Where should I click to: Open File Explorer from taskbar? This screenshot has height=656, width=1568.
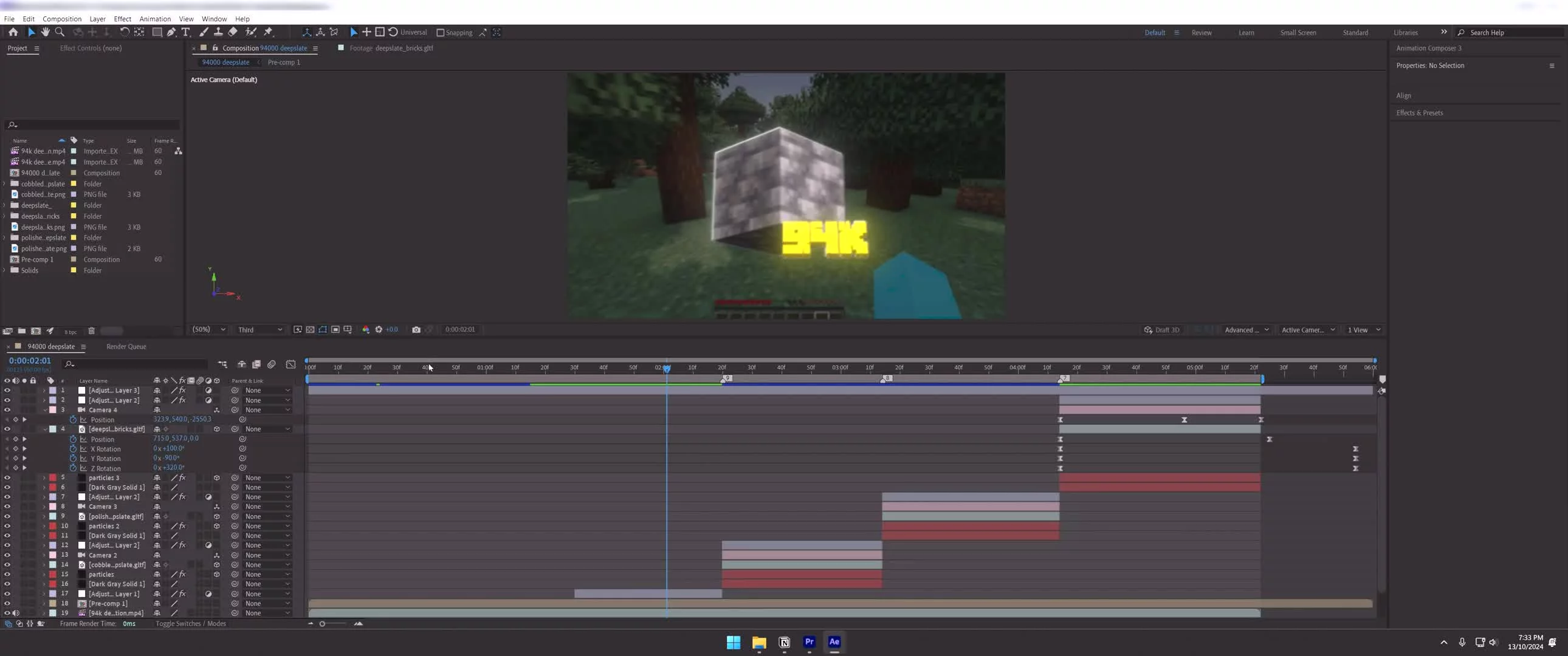pos(759,642)
